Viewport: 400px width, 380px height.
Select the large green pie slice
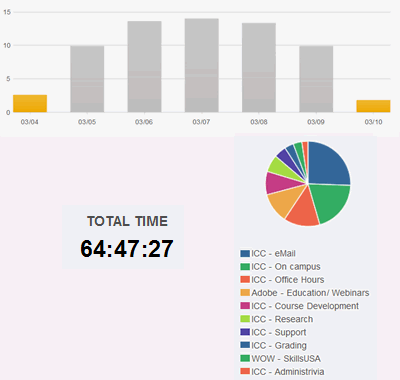click(332, 202)
